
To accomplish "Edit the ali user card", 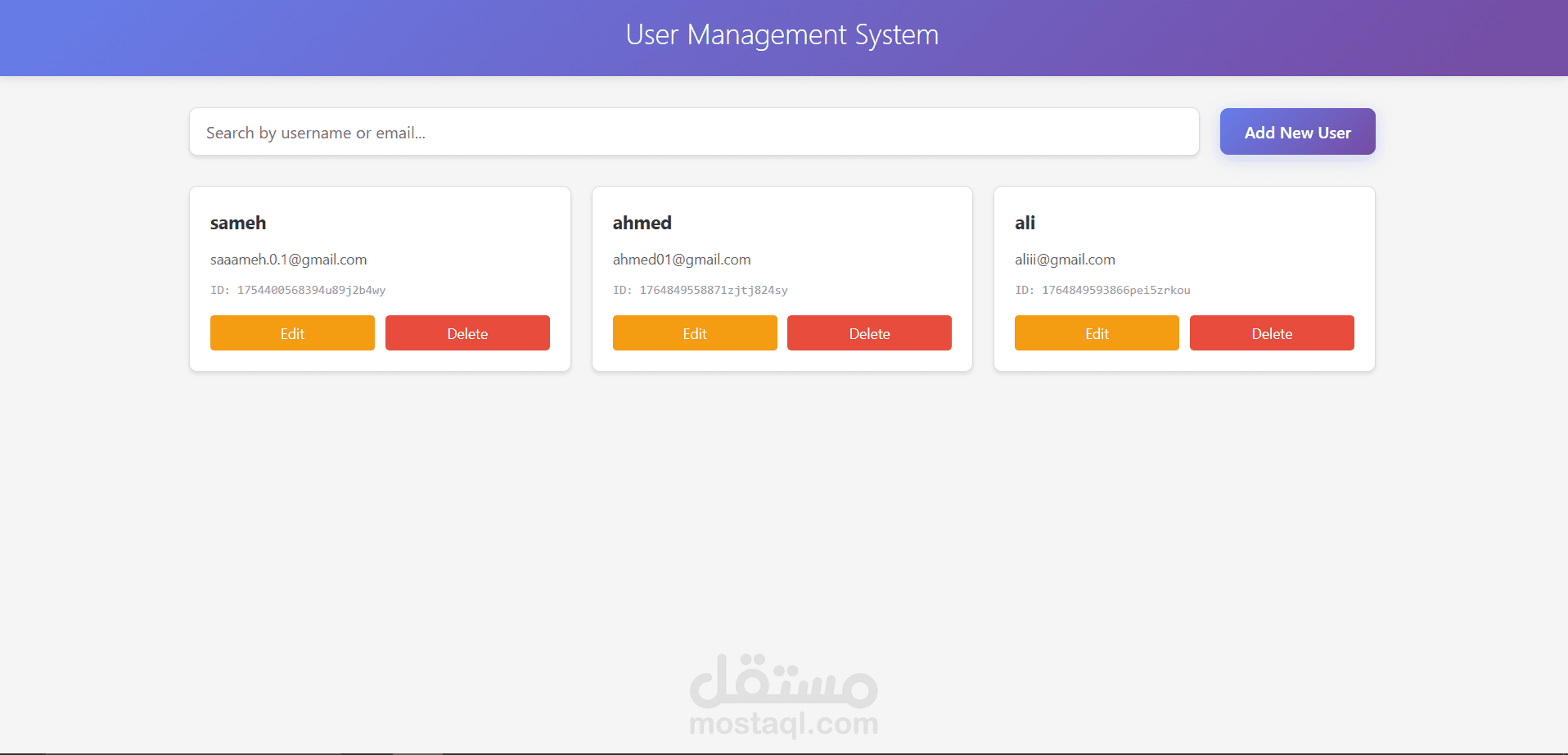I will click(1097, 333).
